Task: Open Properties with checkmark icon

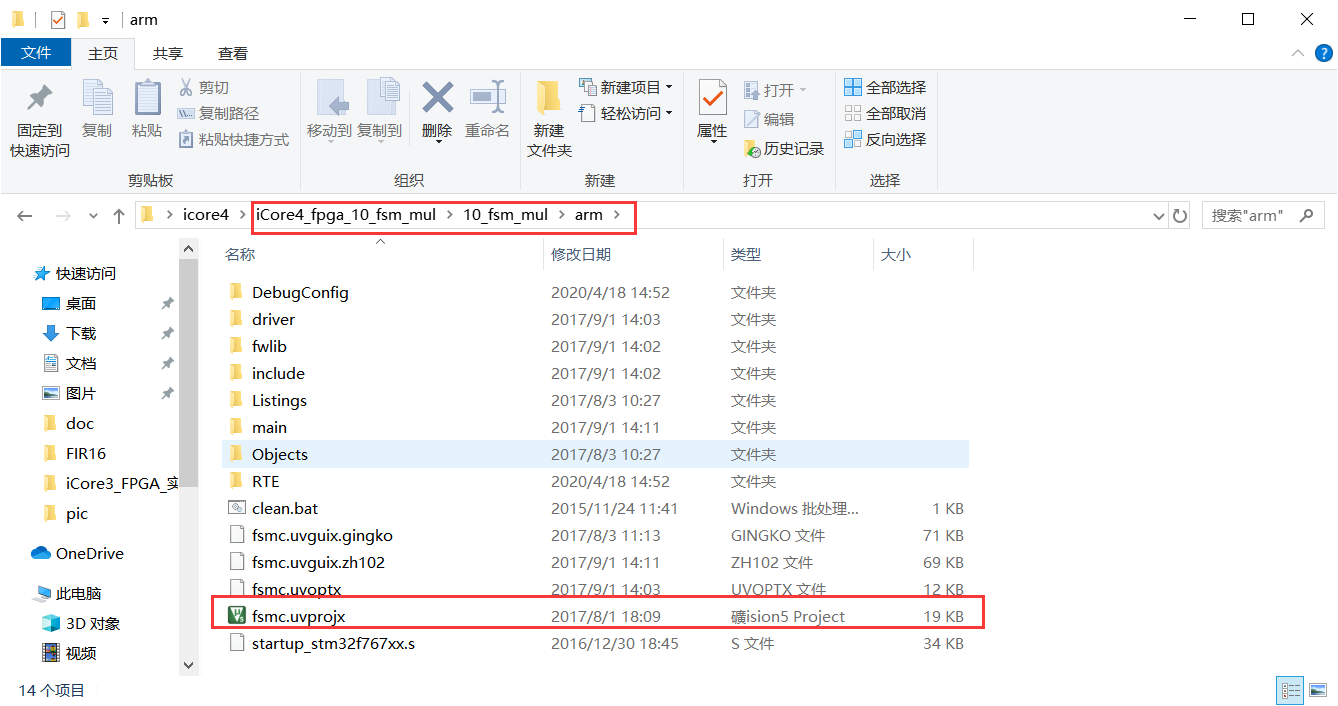Action: 712,100
